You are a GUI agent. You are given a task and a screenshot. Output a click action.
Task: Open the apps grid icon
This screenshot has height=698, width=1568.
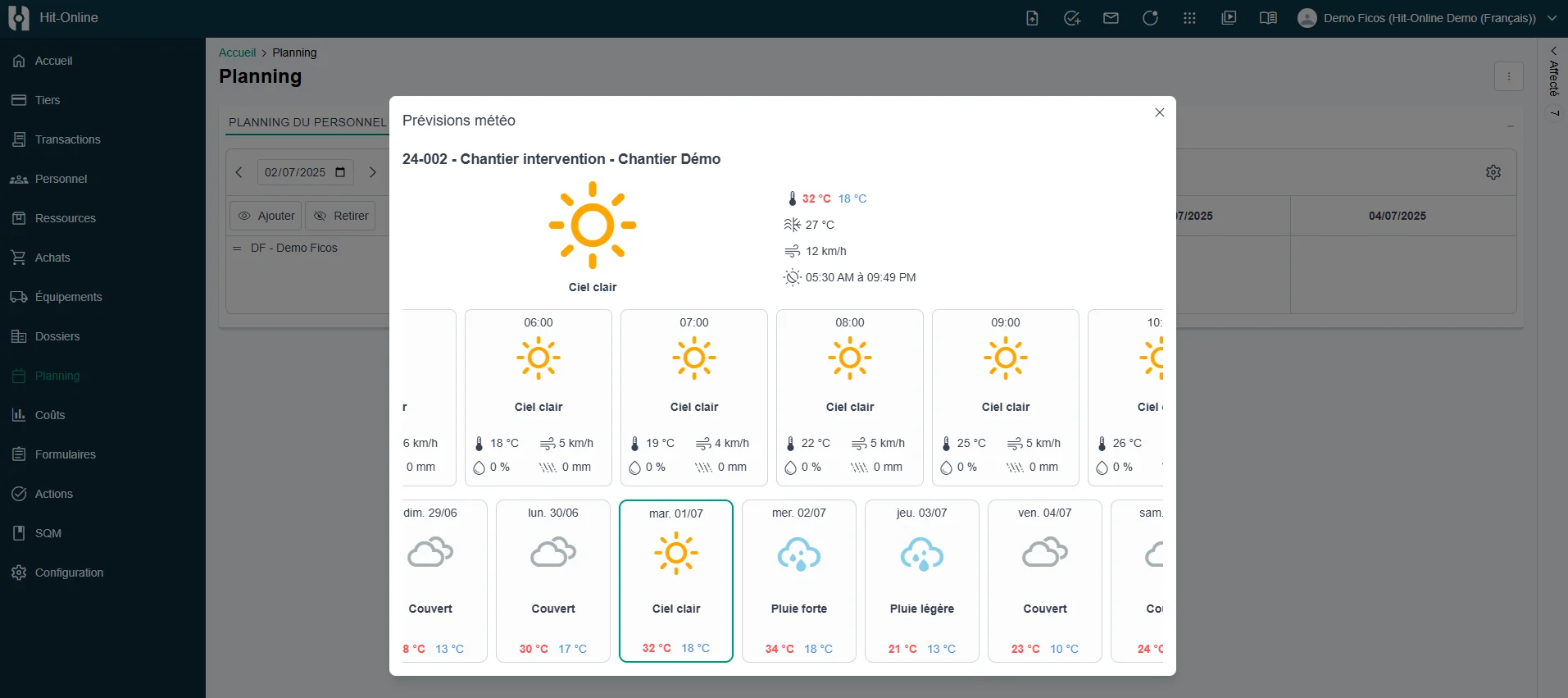1189,18
